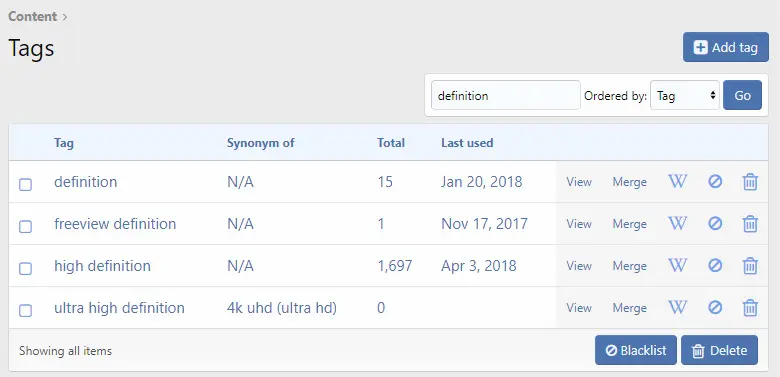Click the bottom Blacklist button
780x377 pixels.
click(636, 350)
